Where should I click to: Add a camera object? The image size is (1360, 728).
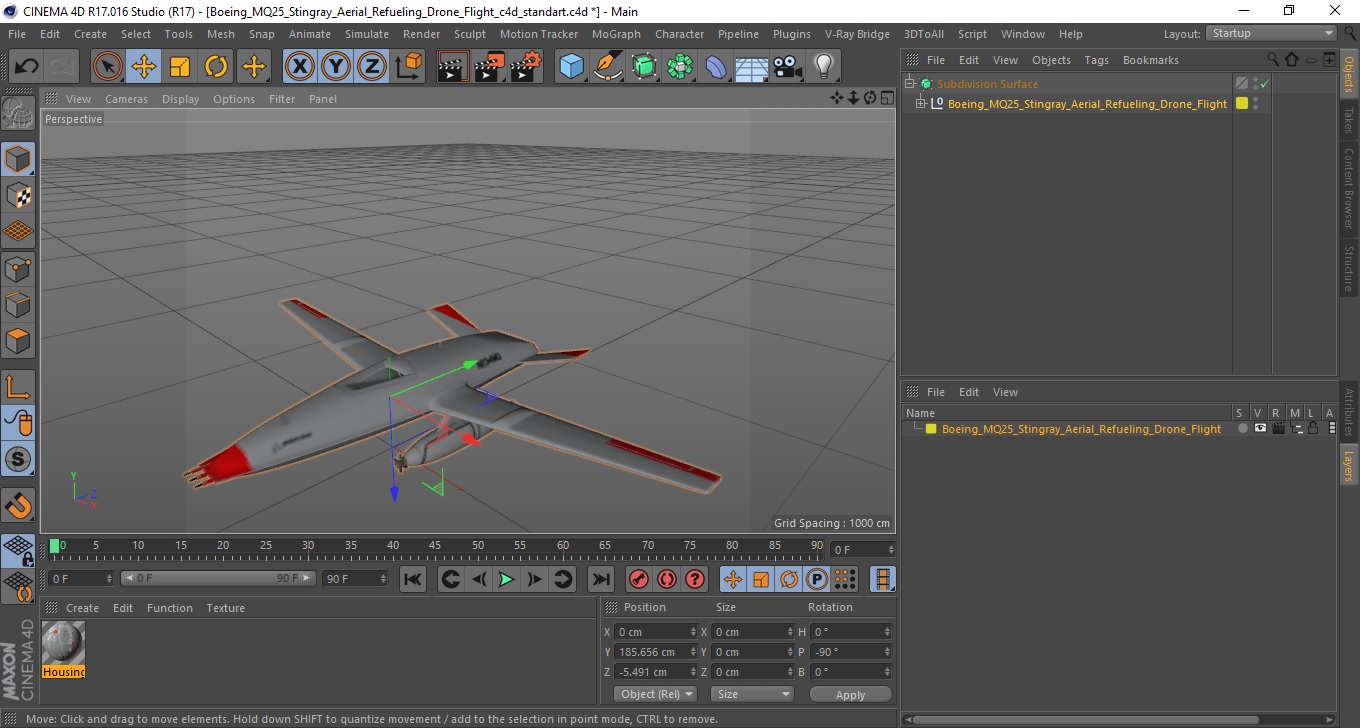click(788, 67)
